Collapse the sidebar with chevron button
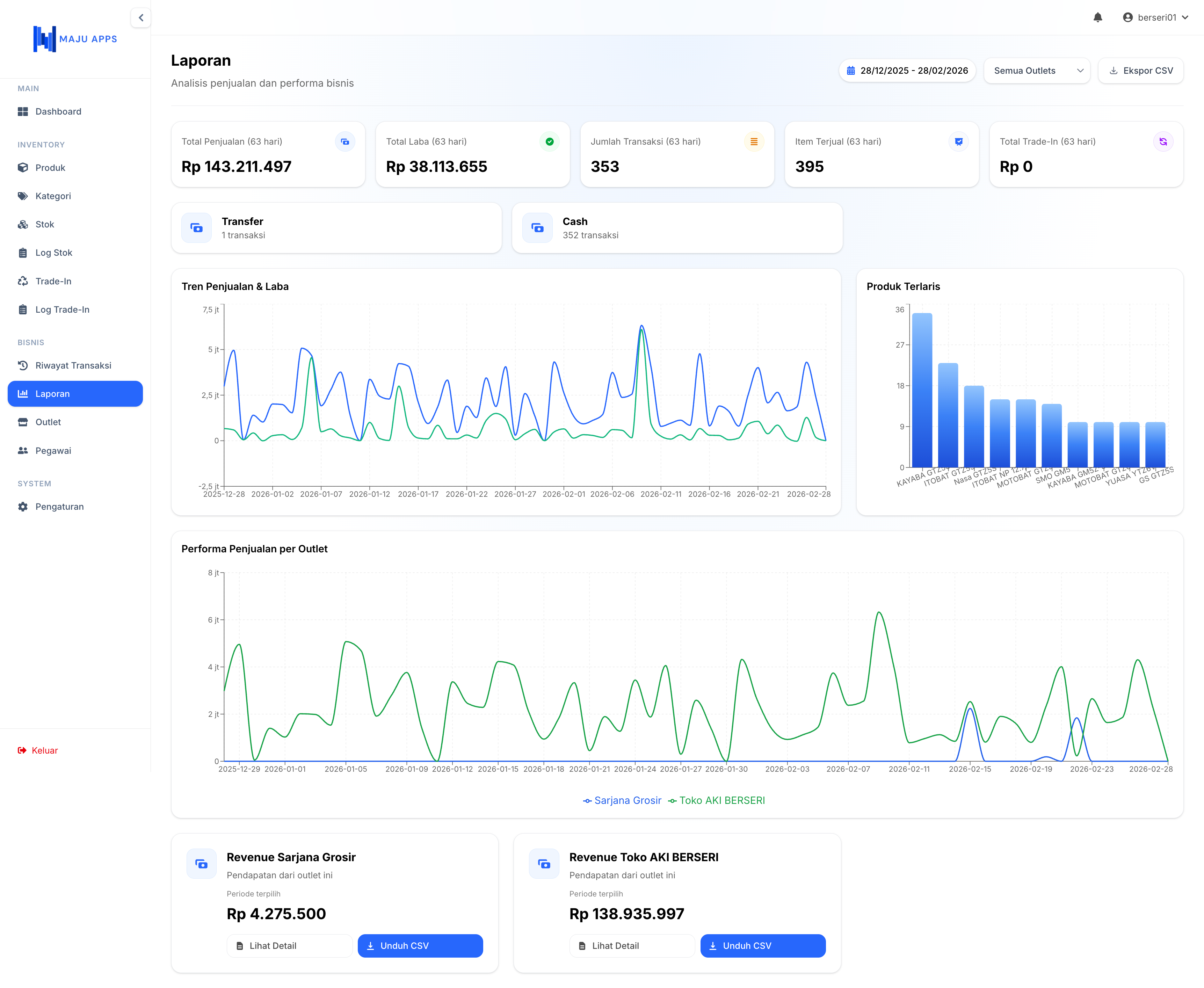1204x988 pixels. pos(140,17)
